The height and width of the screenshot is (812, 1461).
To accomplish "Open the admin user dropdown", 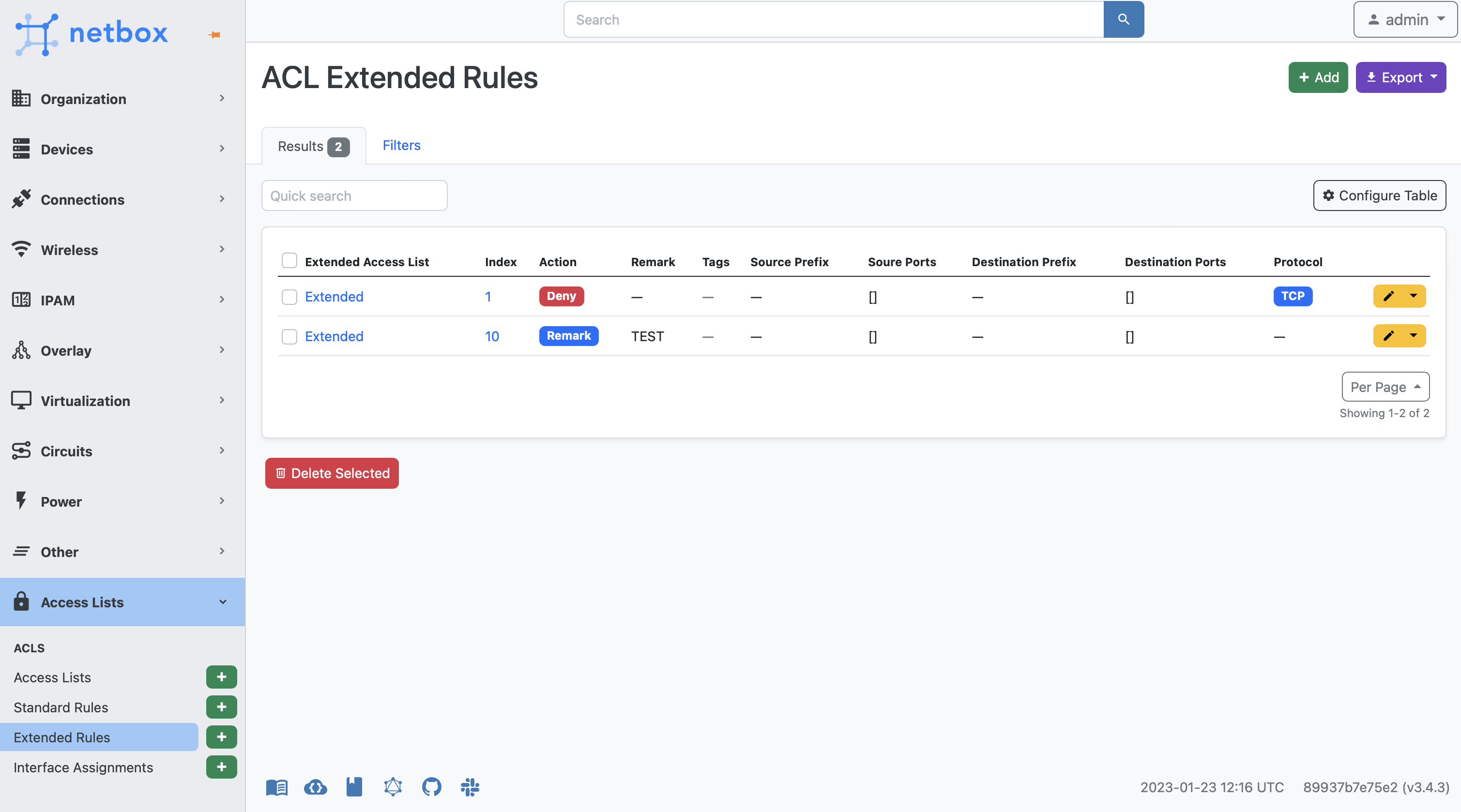I will coord(1405,19).
